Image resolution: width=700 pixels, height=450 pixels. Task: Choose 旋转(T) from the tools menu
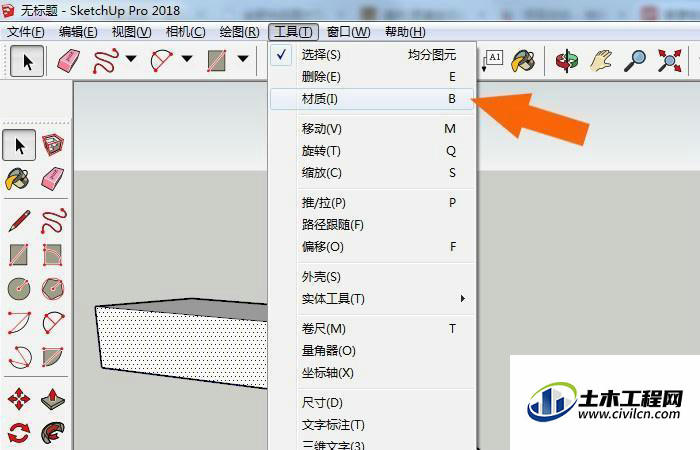(371, 151)
